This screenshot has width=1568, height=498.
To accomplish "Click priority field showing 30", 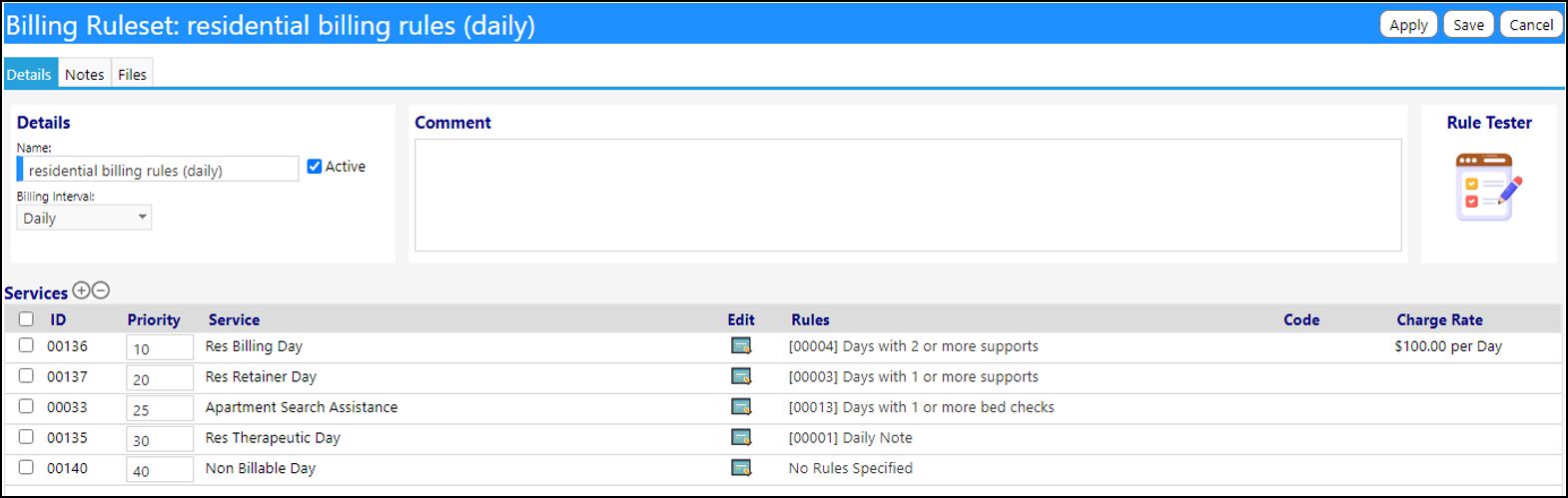I will pyautogui.click(x=160, y=439).
